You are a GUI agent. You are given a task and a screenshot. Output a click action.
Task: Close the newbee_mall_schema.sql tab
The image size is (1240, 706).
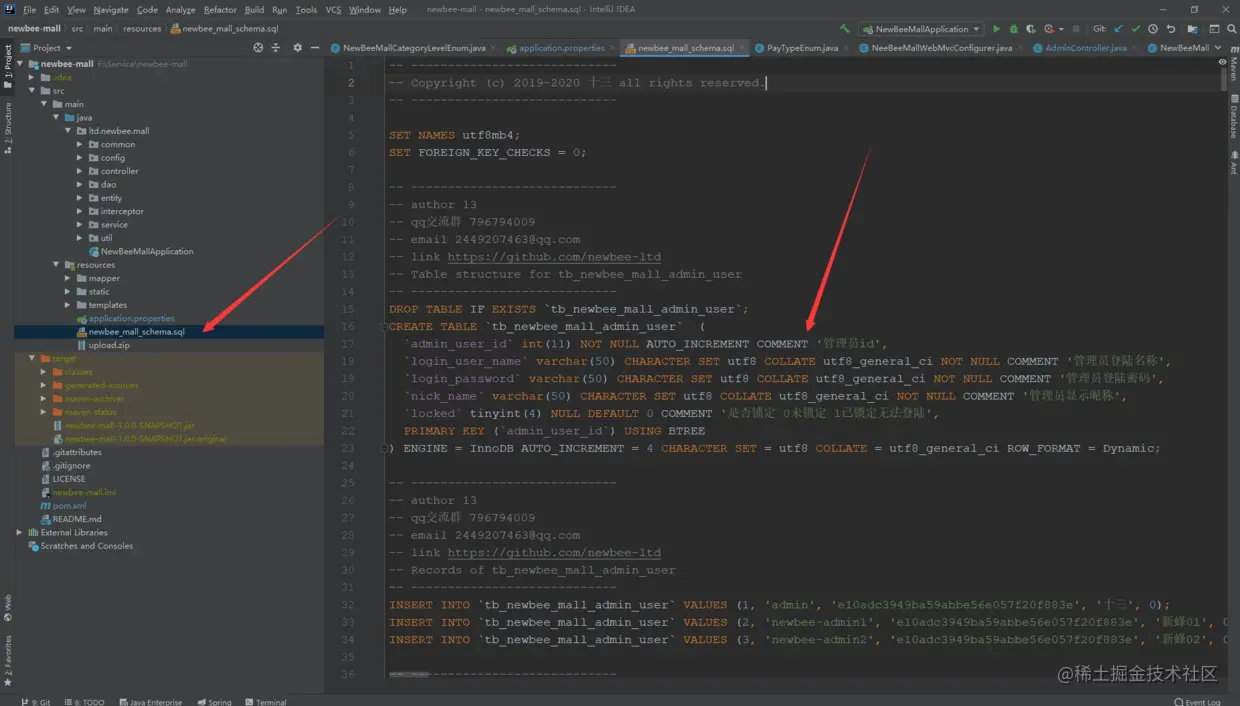743,47
